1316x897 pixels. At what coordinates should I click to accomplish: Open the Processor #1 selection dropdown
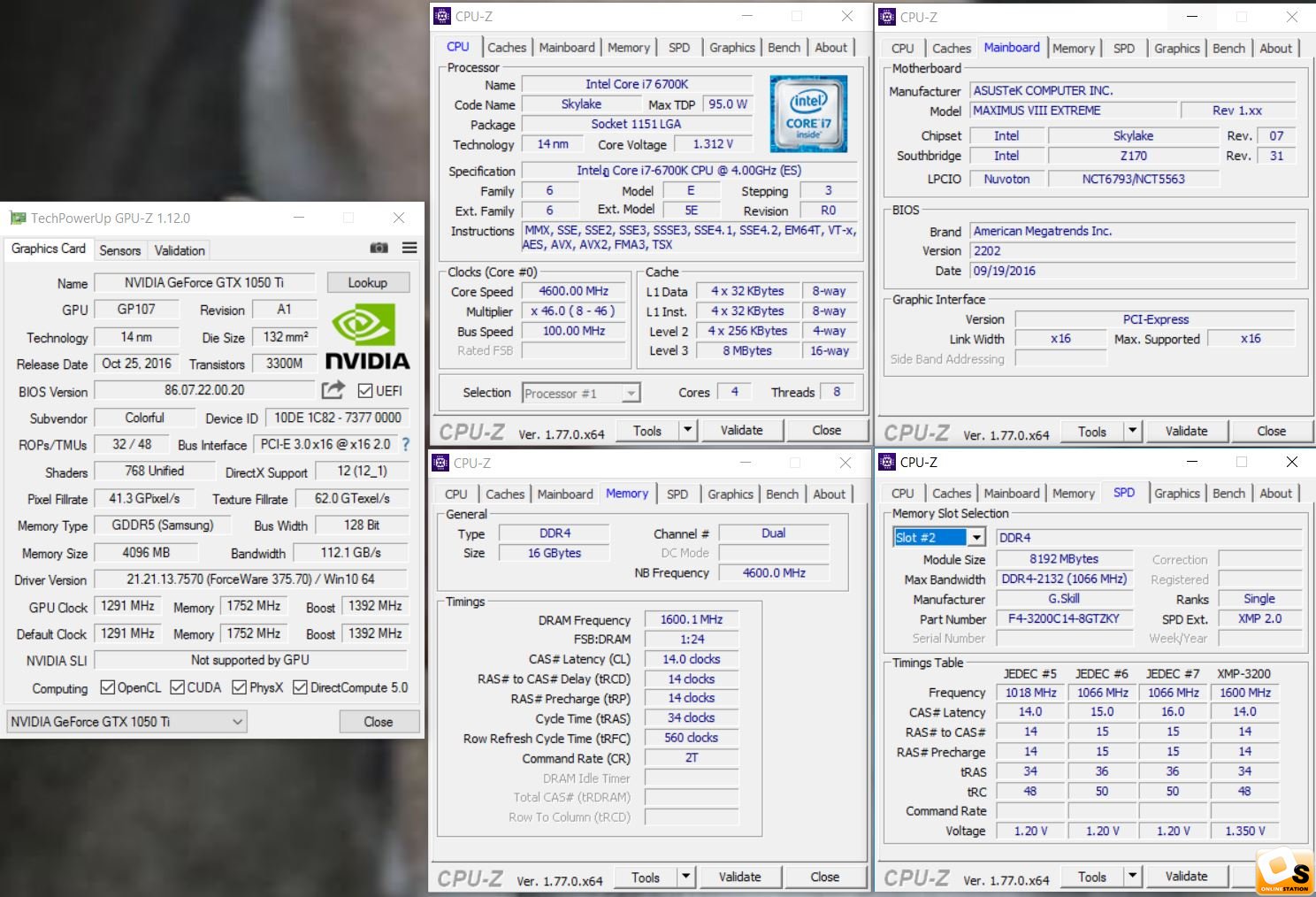(581, 393)
